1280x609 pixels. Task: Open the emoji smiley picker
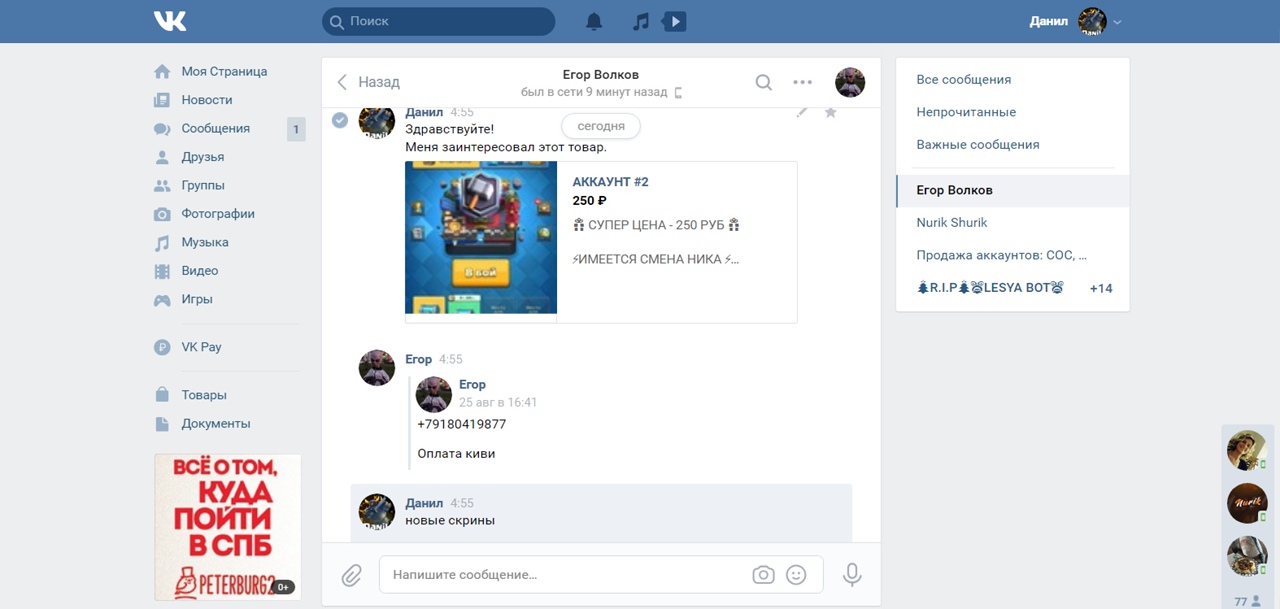pyautogui.click(x=796, y=575)
